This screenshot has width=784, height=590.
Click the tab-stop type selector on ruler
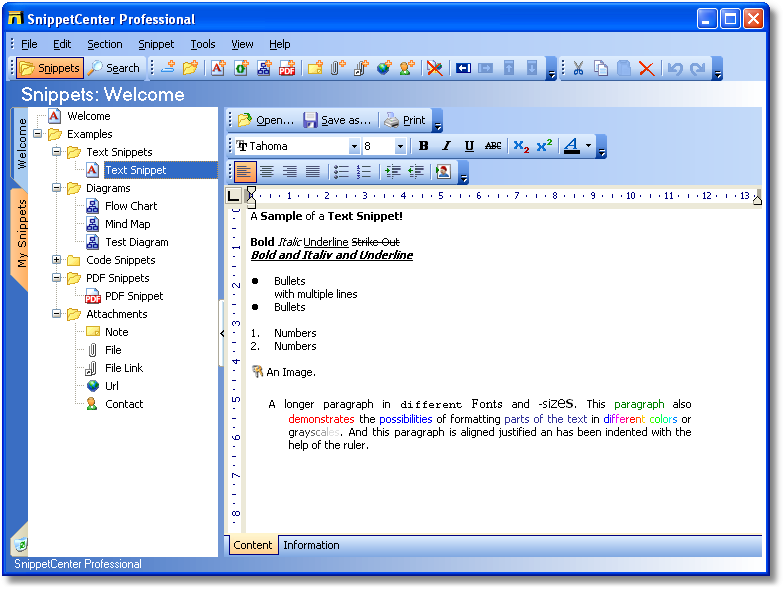pyautogui.click(x=233, y=196)
